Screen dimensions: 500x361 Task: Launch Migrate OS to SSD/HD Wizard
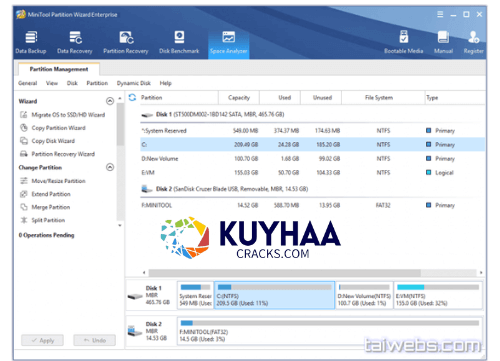click(x=63, y=115)
